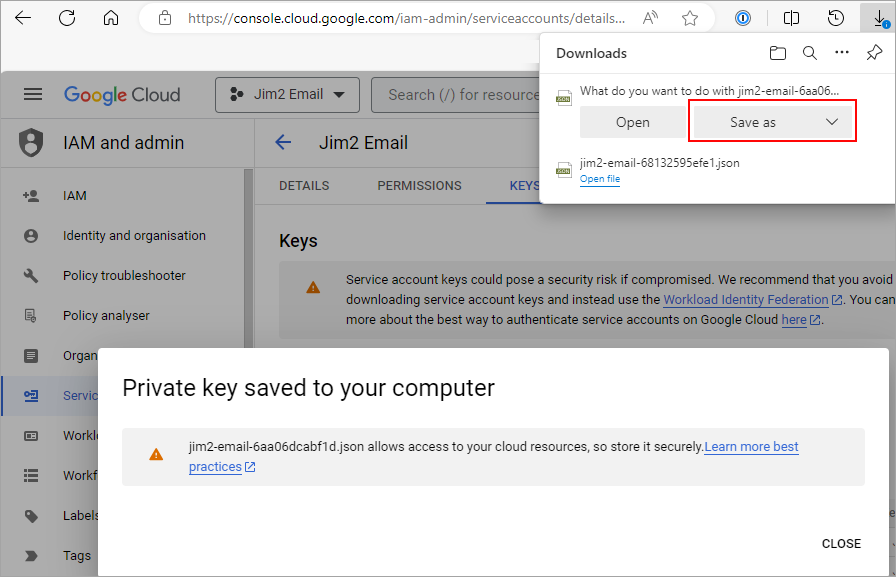896x577 pixels.
Task: Select Policy troubleshooter in the sidebar
Action: click(124, 276)
